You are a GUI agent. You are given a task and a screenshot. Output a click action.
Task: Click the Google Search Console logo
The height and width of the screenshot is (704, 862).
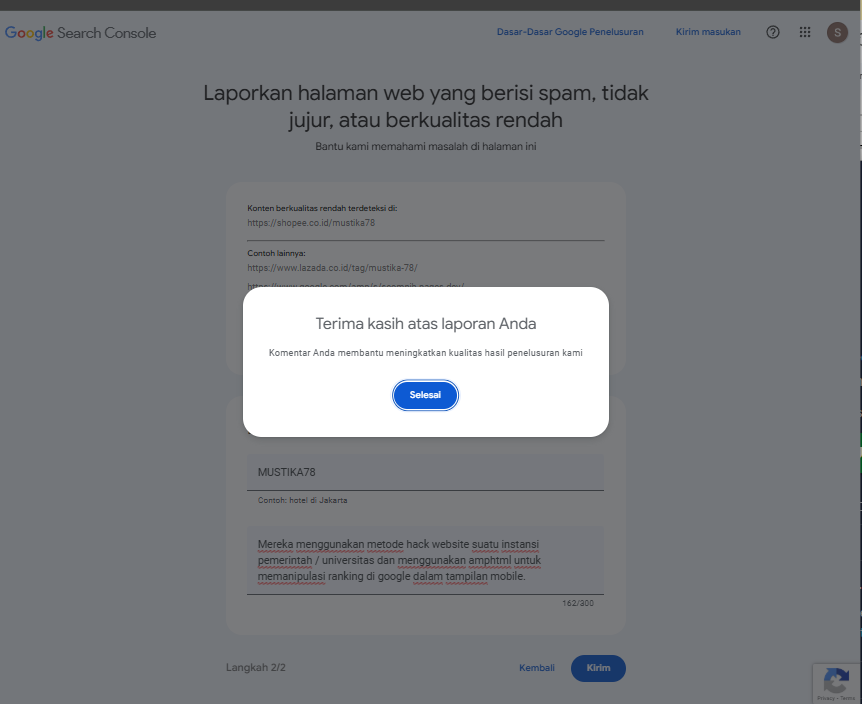80,33
